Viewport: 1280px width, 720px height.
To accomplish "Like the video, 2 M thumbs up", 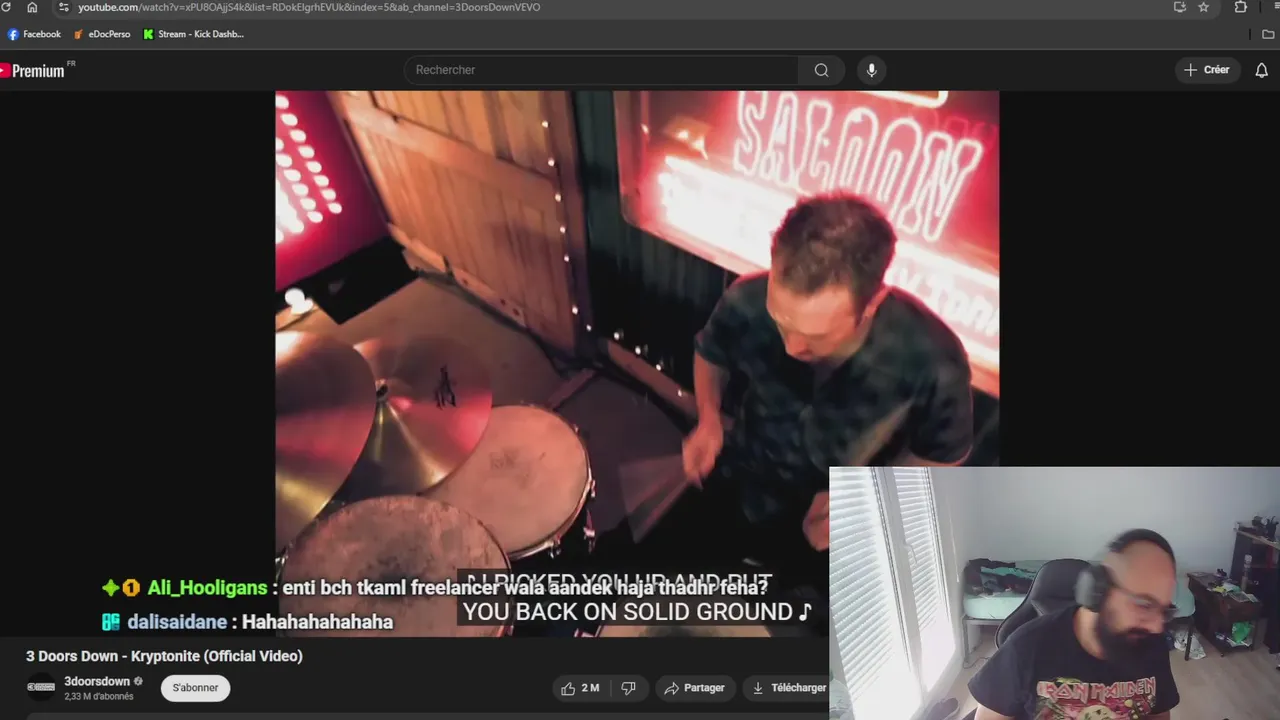I will [580, 688].
